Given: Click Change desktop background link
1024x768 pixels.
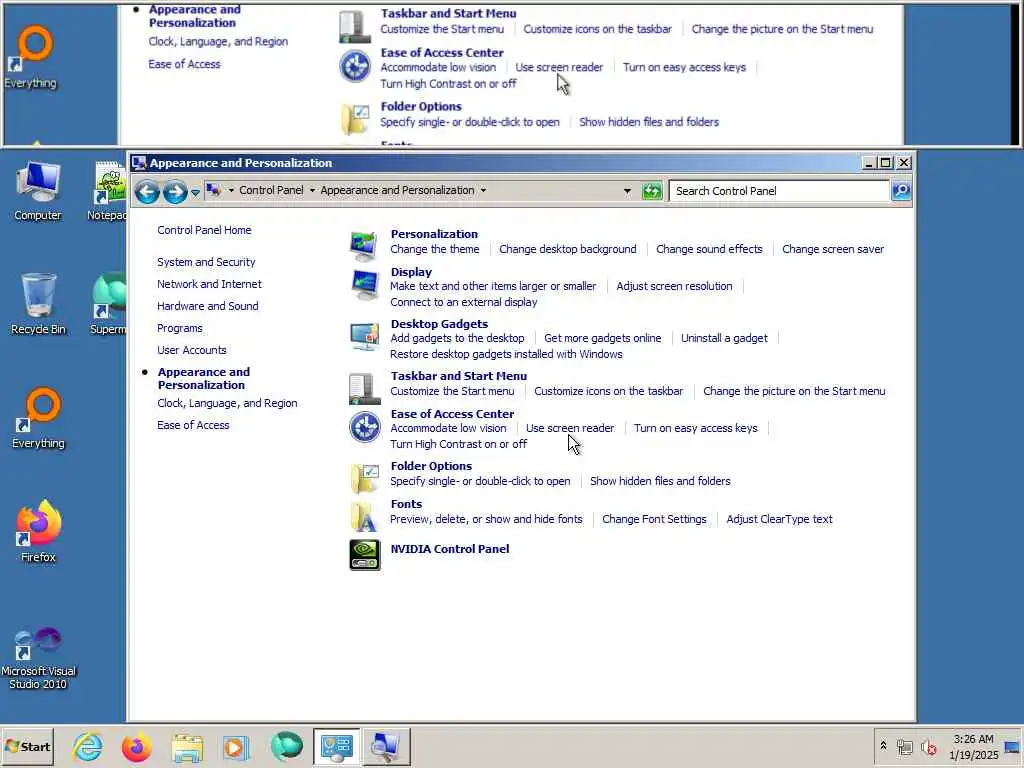Looking at the screenshot, I should [568, 249].
